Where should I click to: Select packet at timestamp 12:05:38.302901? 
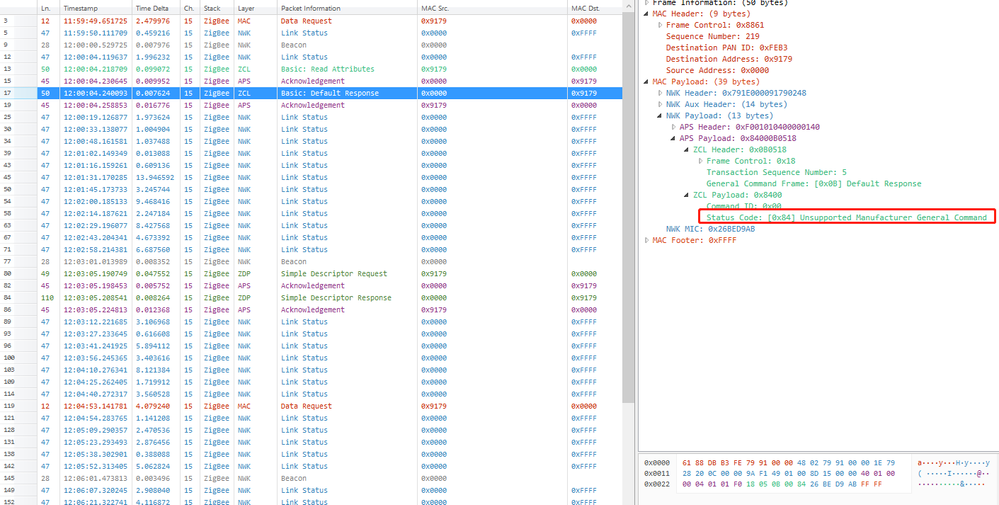pyautogui.click(x=311, y=454)
